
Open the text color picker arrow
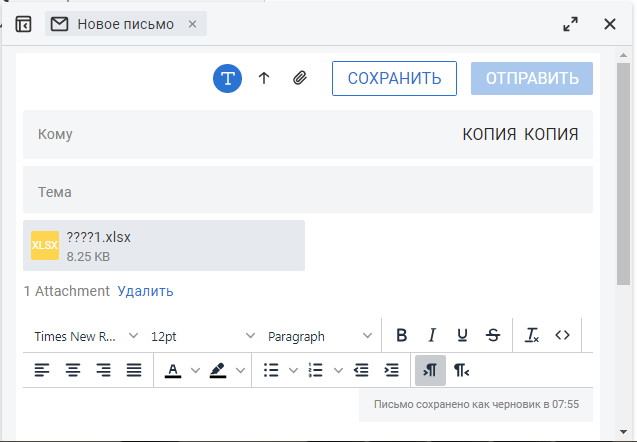point(195,370)
